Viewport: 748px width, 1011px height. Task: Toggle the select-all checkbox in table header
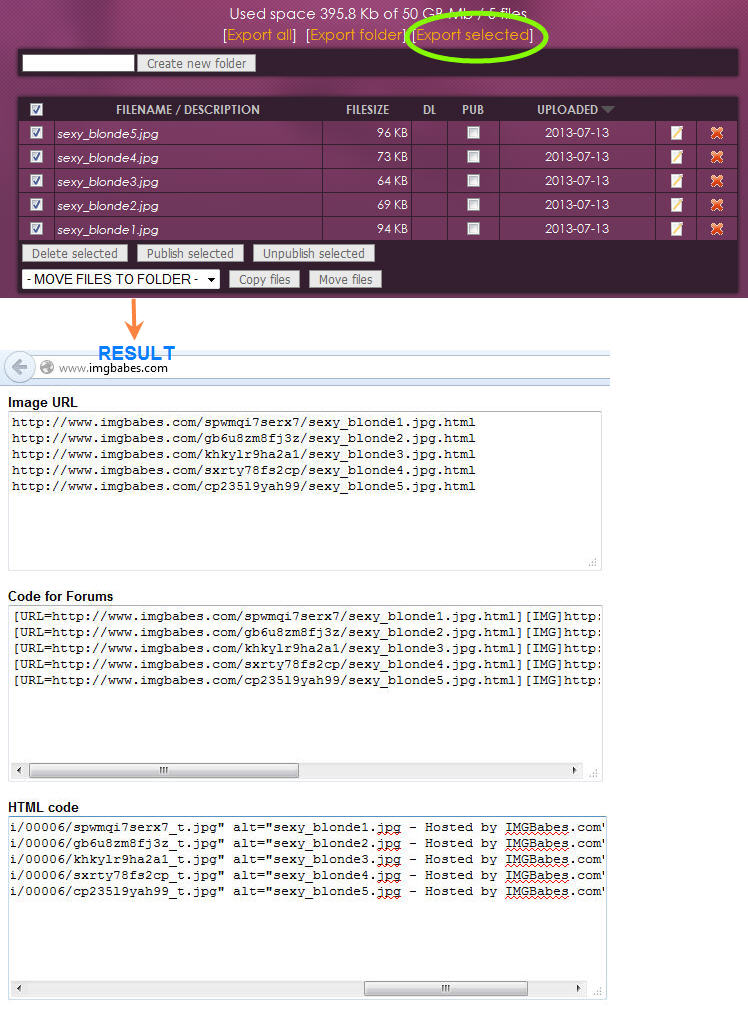click(37, 110)
